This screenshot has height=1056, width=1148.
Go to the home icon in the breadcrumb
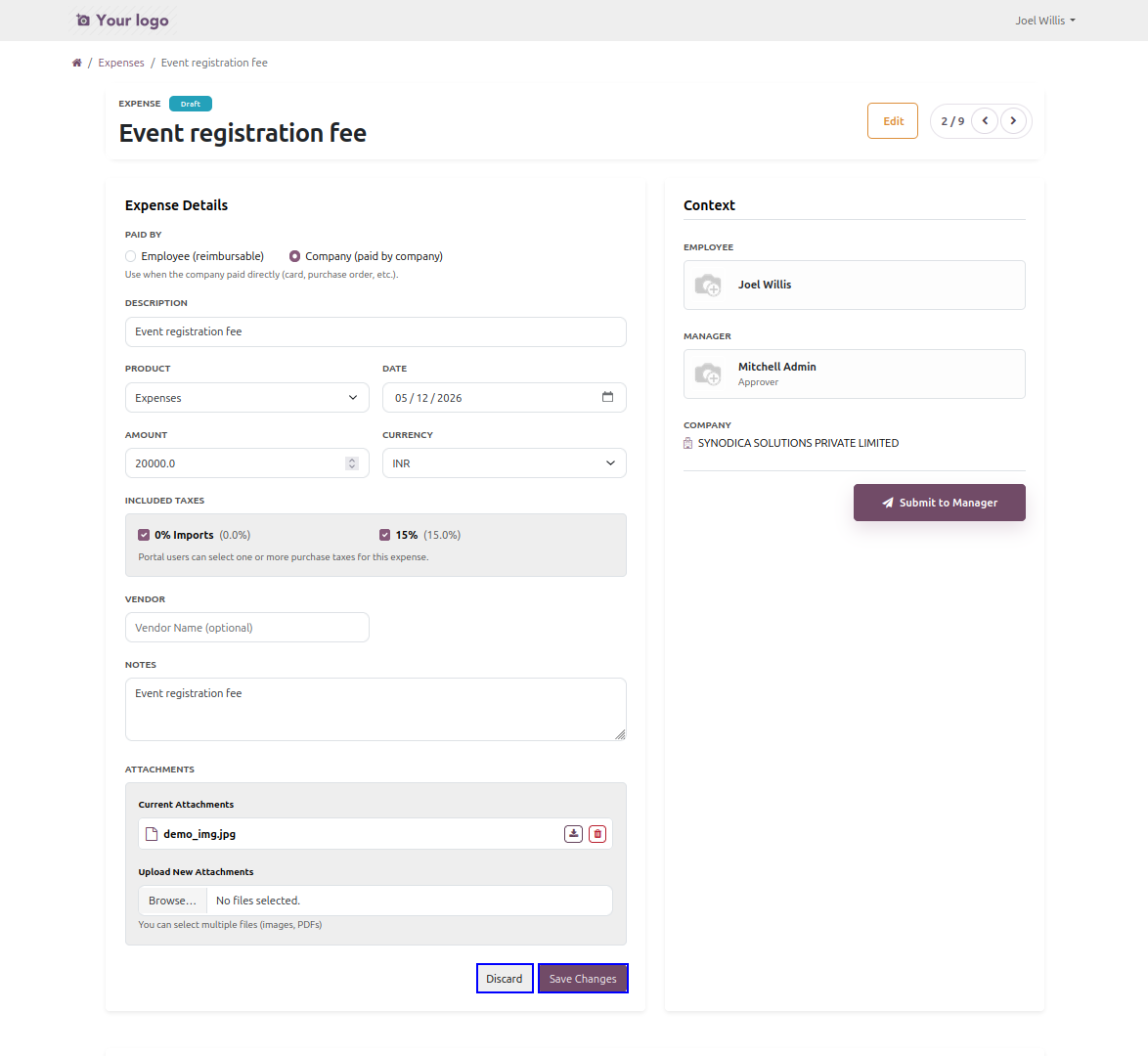[77, 63]
